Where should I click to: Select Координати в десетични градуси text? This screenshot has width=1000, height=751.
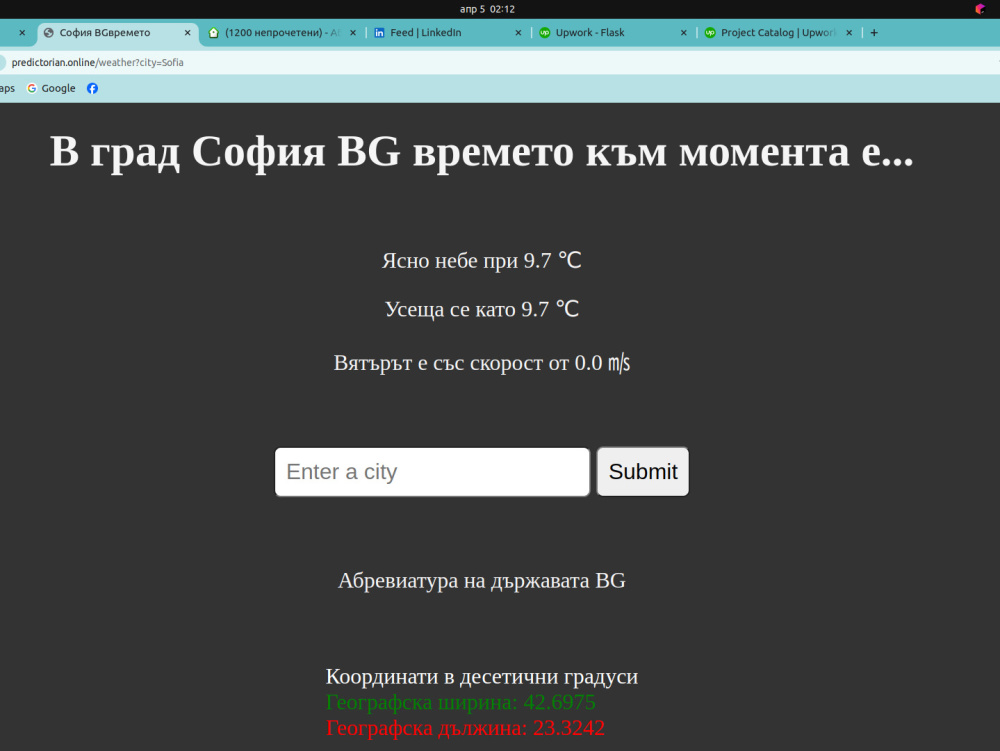[x=482, y=676]
